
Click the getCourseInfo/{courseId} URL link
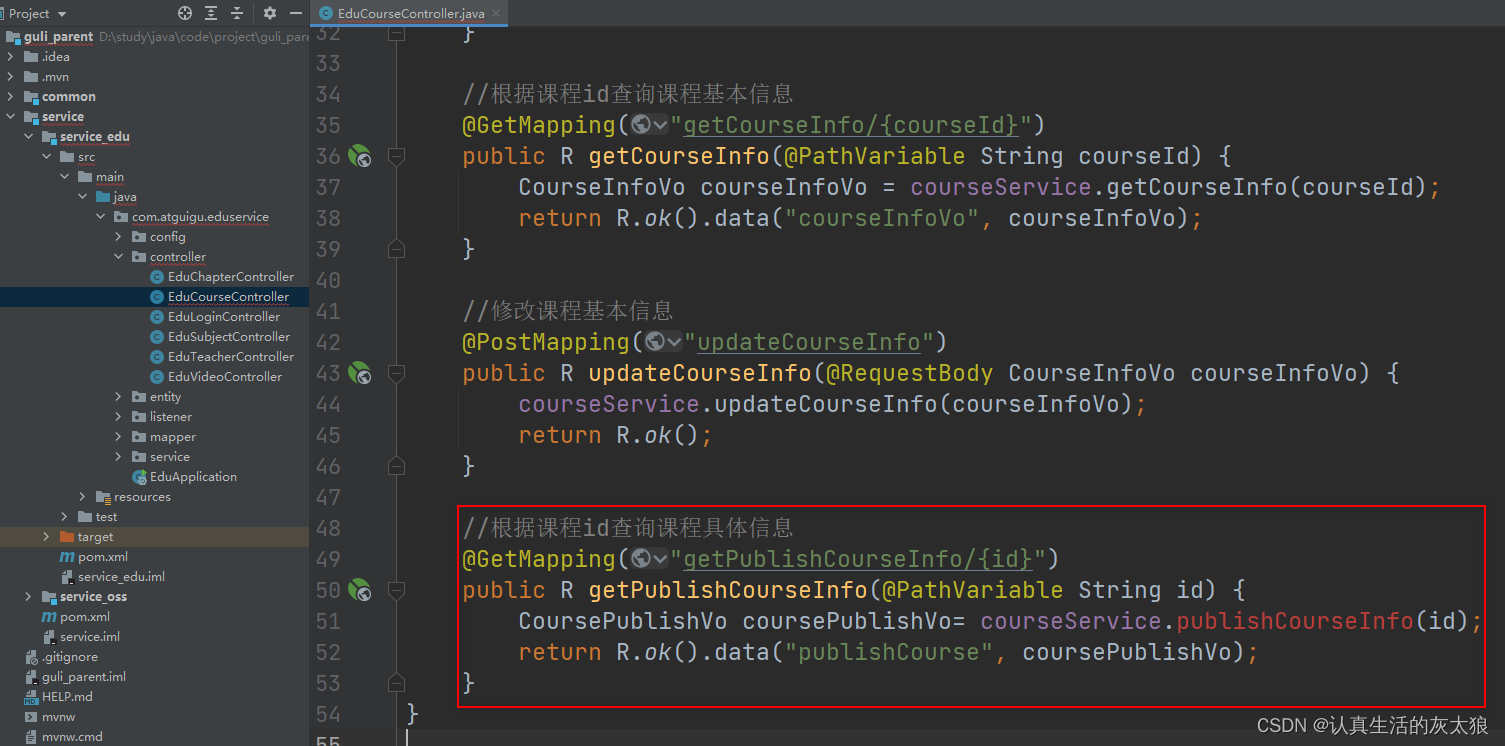851,125
